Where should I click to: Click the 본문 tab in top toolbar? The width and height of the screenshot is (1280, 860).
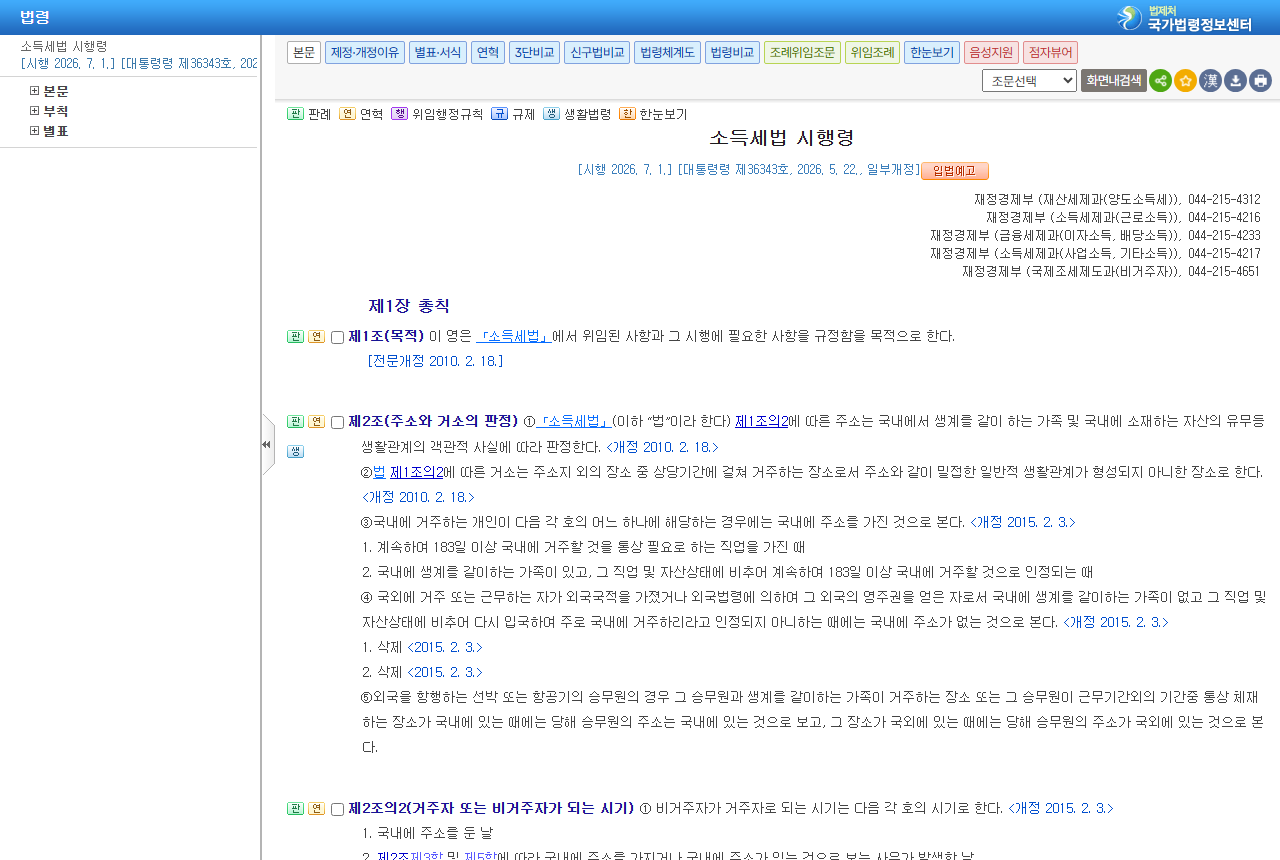point(304,52)
